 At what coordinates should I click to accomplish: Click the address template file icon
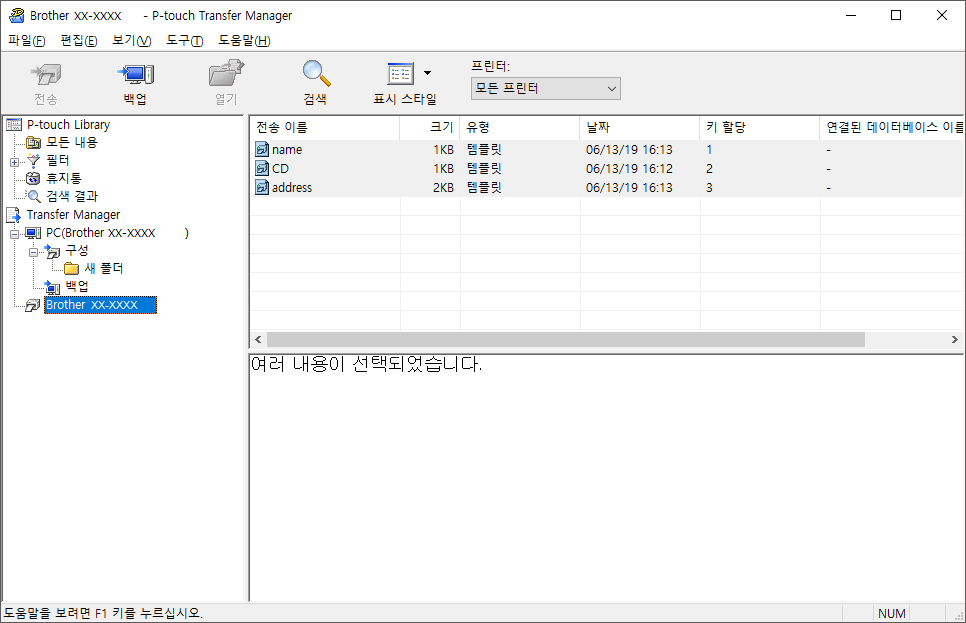262,187
